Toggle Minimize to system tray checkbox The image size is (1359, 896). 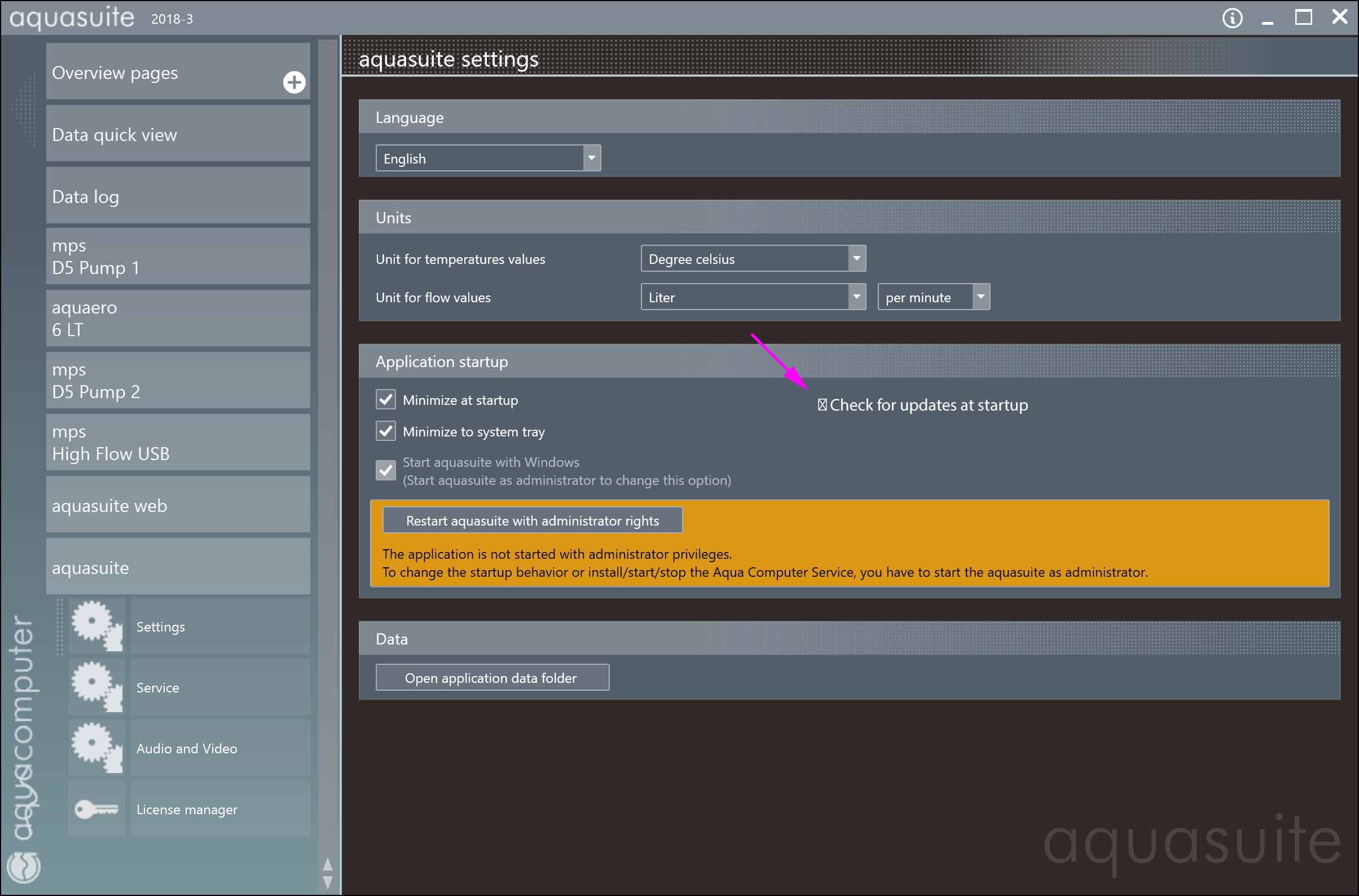(386, 431)
